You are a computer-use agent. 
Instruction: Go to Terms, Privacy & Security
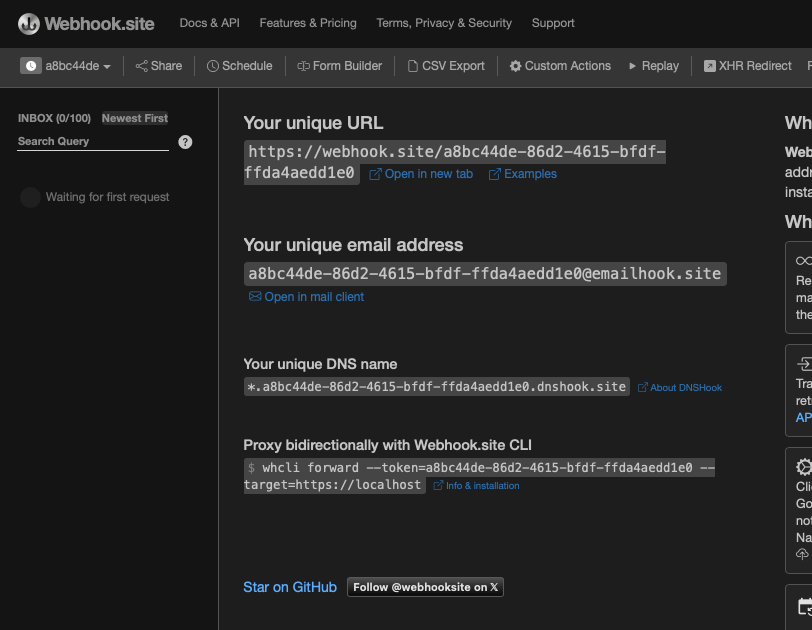click(444, 23)
